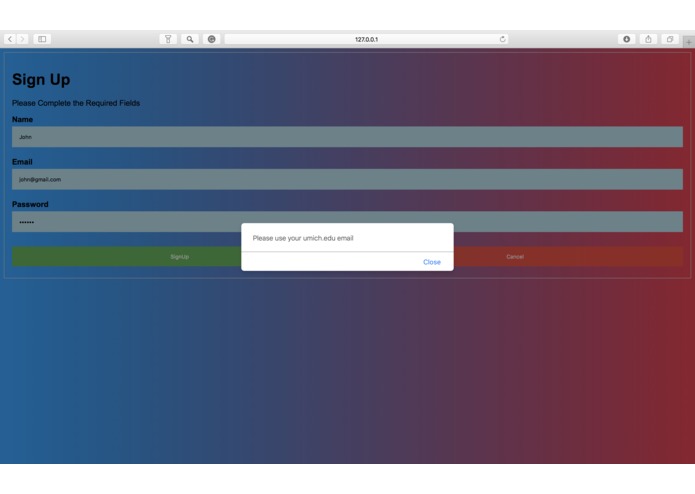Click the filter extension icon in toolbar
The width and height of the screenshot is (695, 494).
168,39
